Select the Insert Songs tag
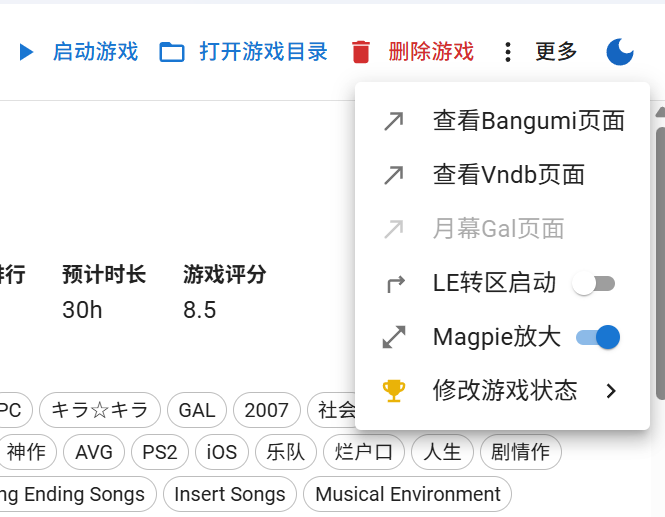 [229, 494]
